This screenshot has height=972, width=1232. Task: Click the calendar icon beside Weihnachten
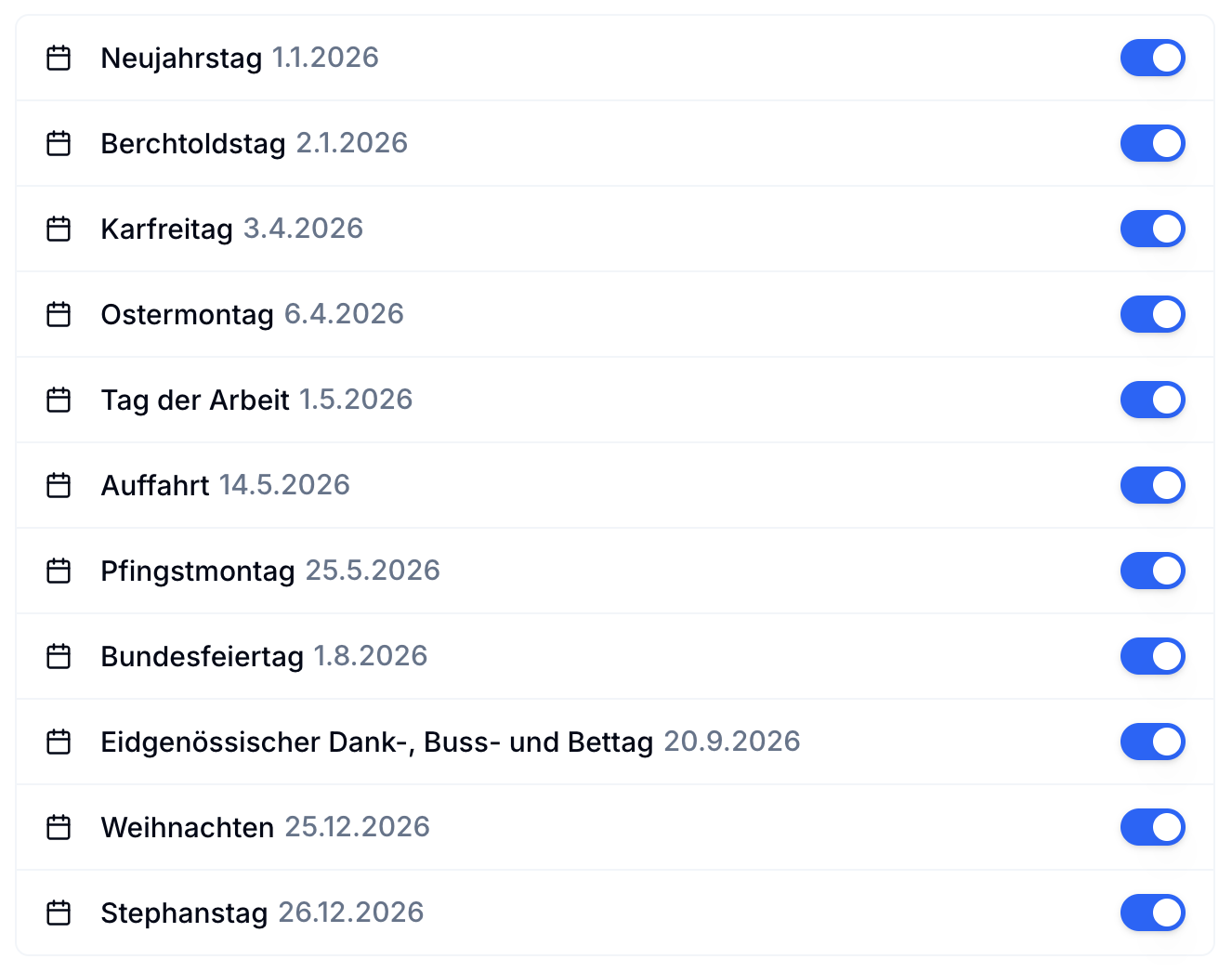point(59,827)
